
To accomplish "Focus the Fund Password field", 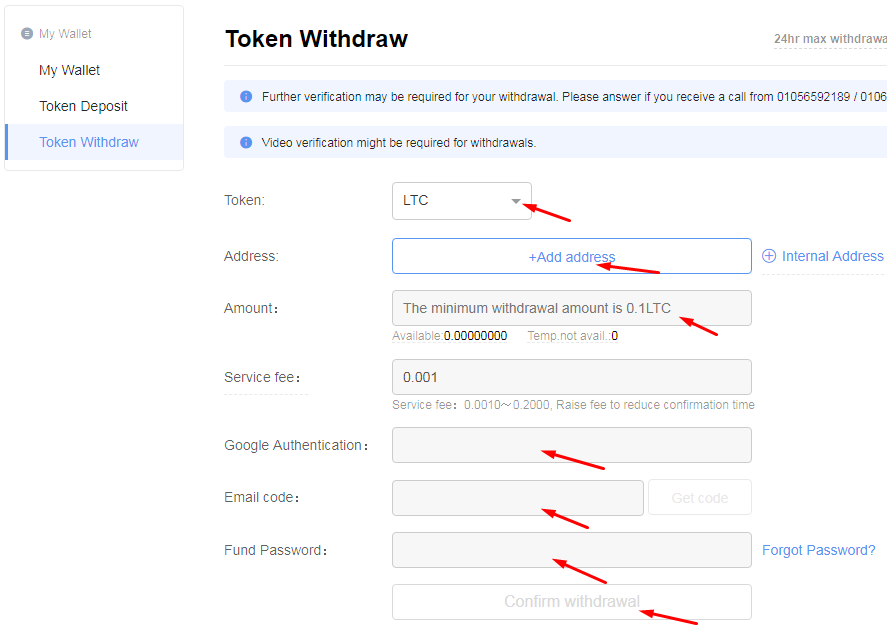I will (571, 550).
